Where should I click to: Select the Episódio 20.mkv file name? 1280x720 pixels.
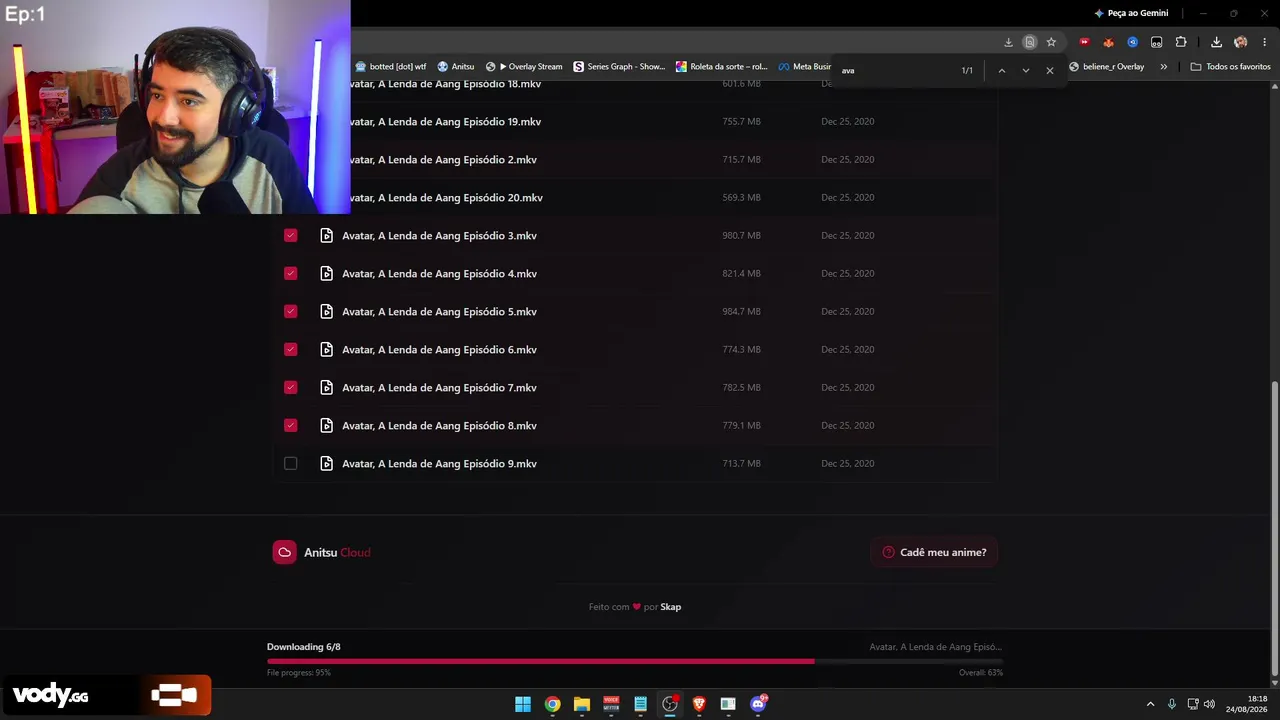pos(447,198)
